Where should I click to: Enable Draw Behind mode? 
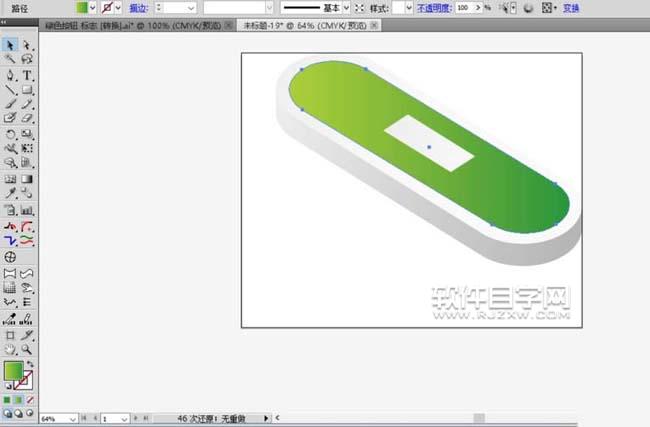[x=19, y=413]
